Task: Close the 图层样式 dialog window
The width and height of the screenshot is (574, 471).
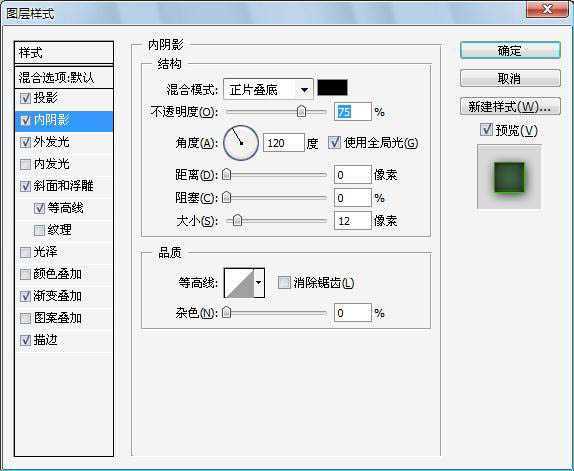Action: point(548,9)
